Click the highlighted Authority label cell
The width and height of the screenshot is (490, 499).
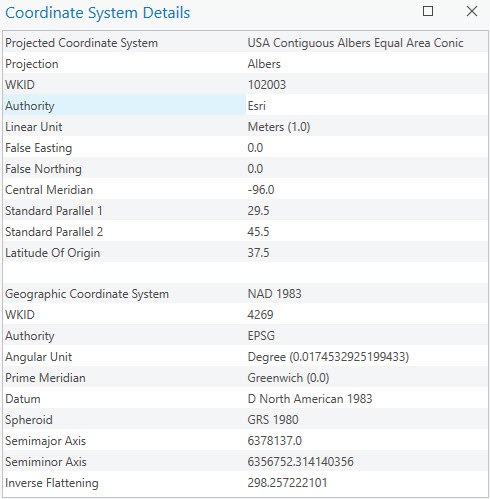(x=124, y=106)
